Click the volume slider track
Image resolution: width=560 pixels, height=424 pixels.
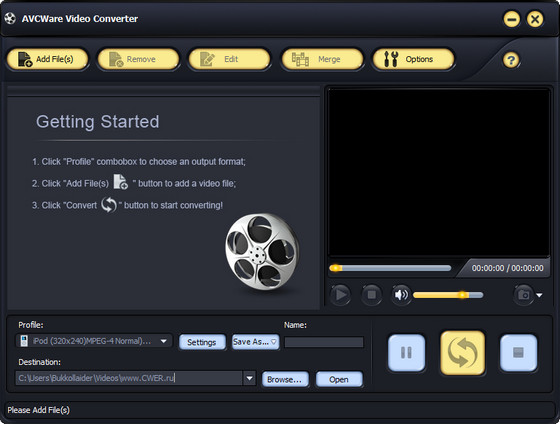[x=448, y=295]
